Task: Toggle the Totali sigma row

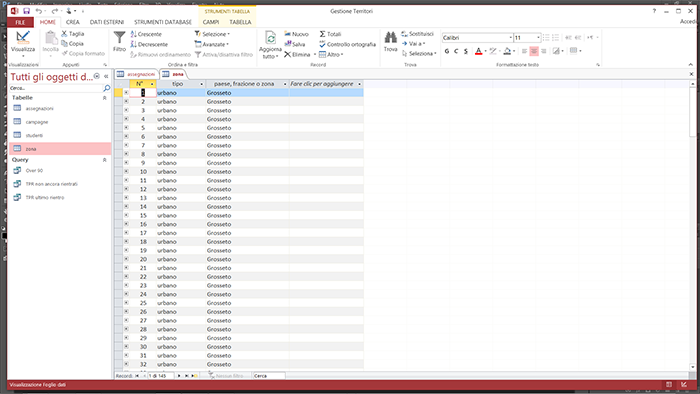Action: tap(330, 34)
